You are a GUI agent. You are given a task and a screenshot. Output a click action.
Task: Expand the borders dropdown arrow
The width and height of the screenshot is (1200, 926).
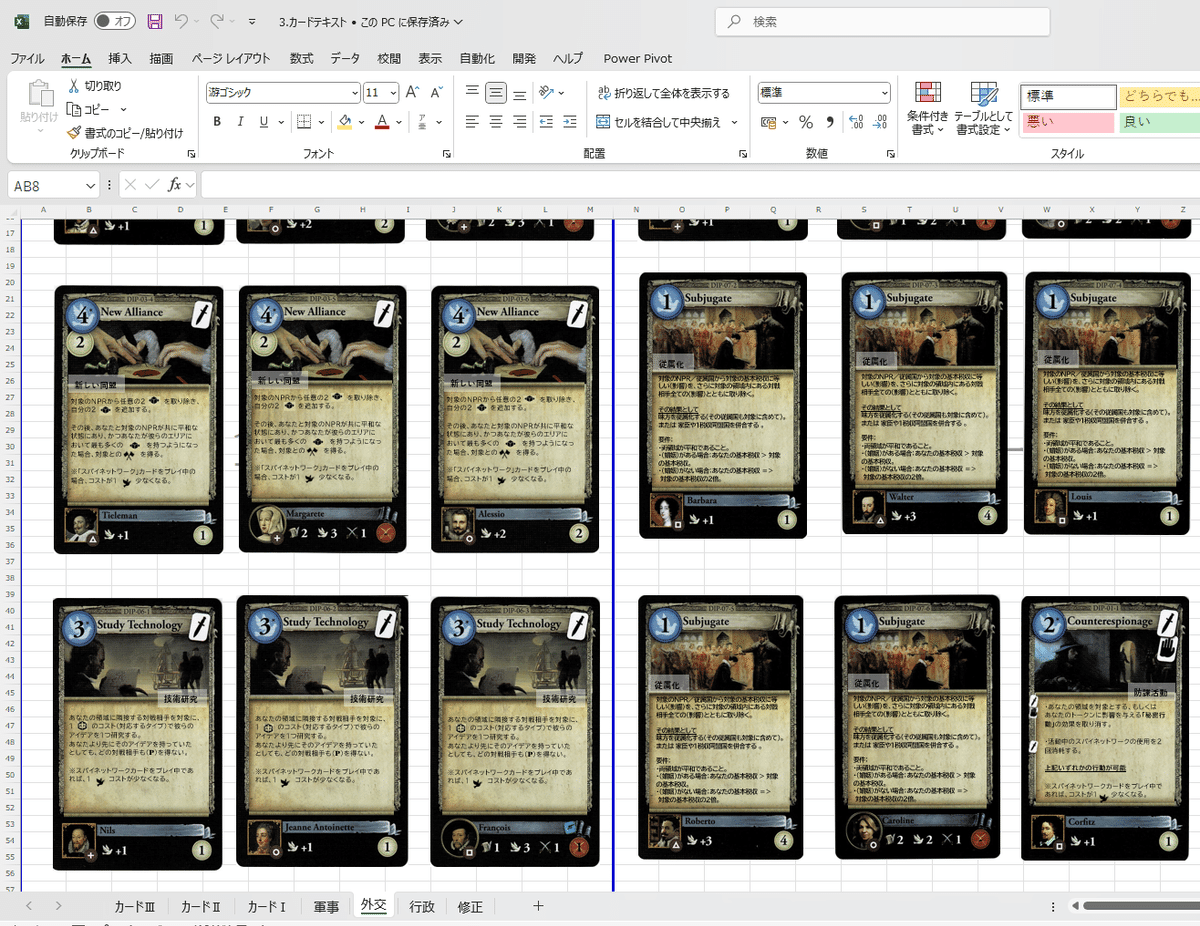pyautogui.click(x=321, y=122)
